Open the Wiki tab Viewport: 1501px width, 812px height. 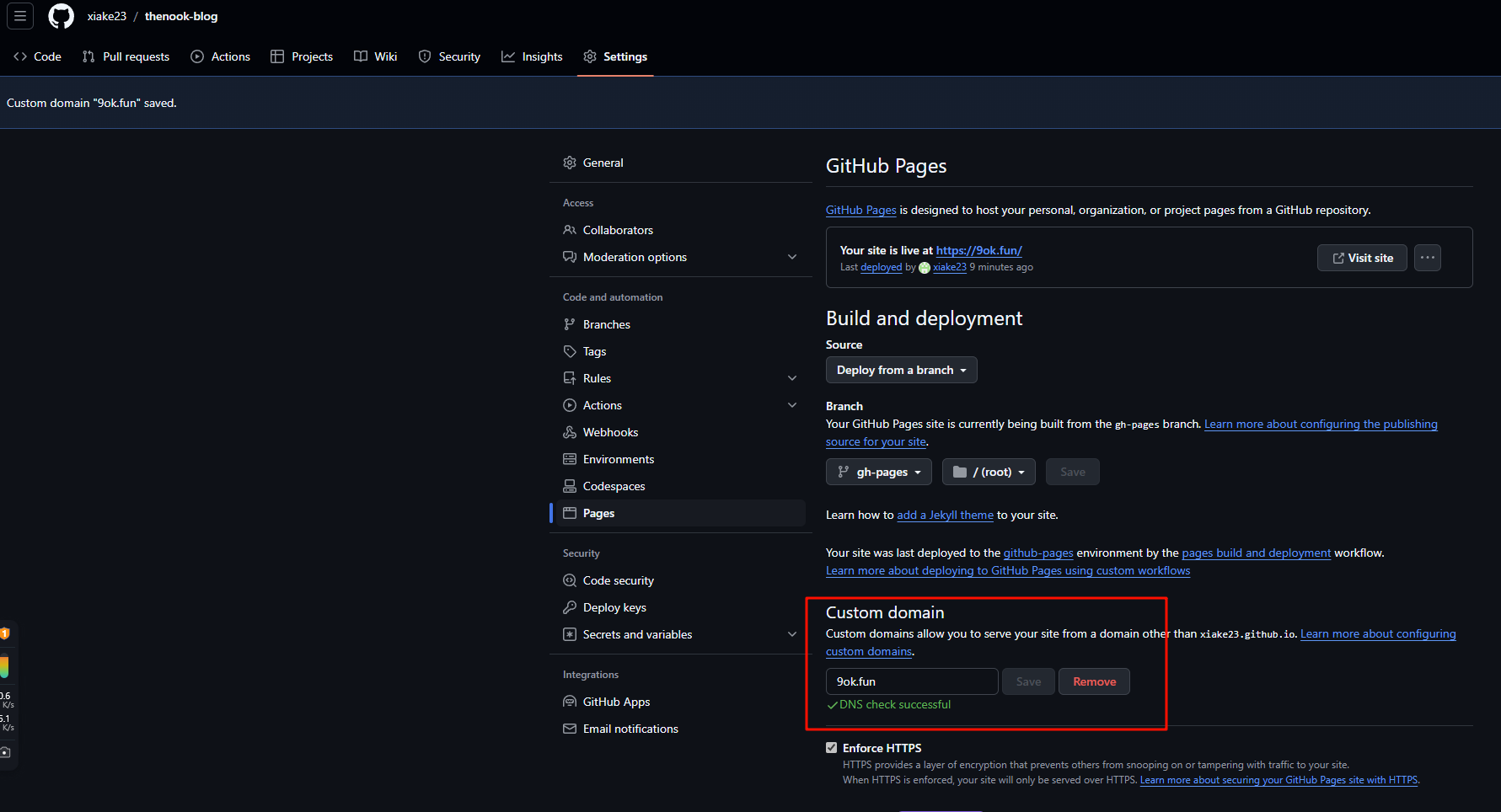coord(376,56)
